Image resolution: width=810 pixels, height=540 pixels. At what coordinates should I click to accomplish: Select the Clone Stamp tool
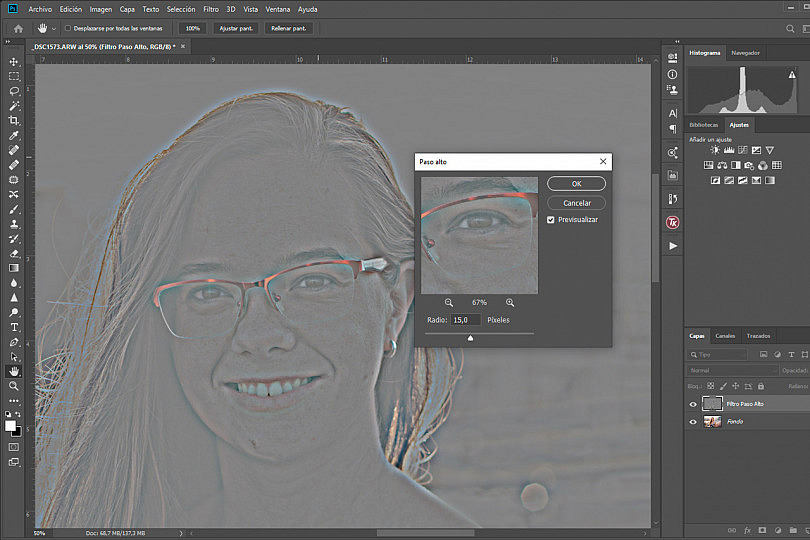(x=14, y=224)
